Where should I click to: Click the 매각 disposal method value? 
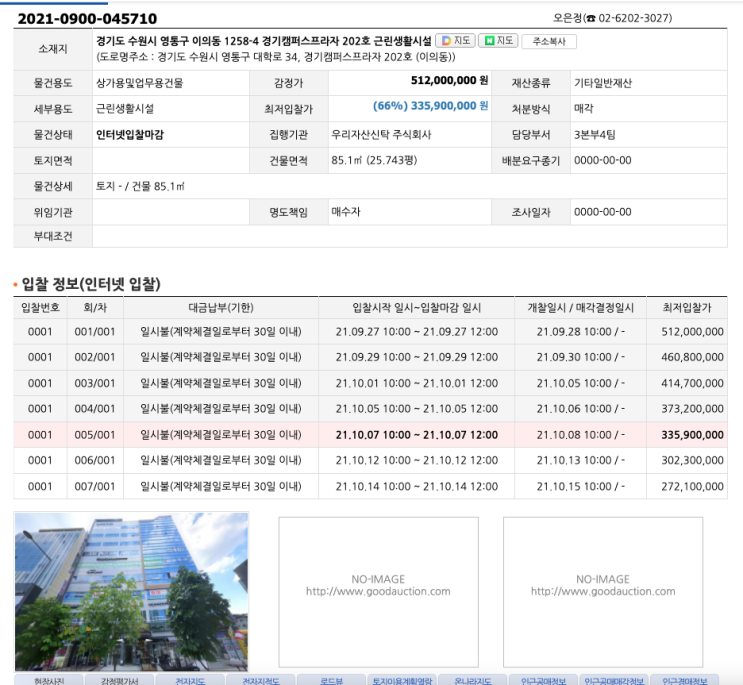pos(583,108)
